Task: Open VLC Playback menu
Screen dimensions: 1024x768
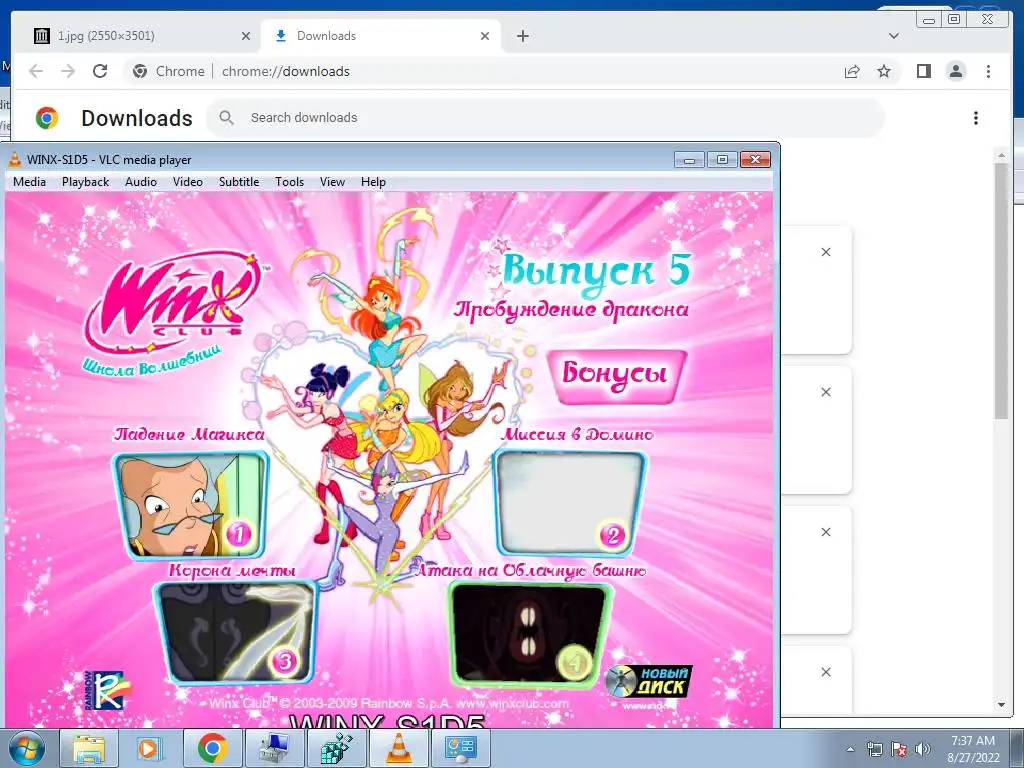Action: coord(85,182)
